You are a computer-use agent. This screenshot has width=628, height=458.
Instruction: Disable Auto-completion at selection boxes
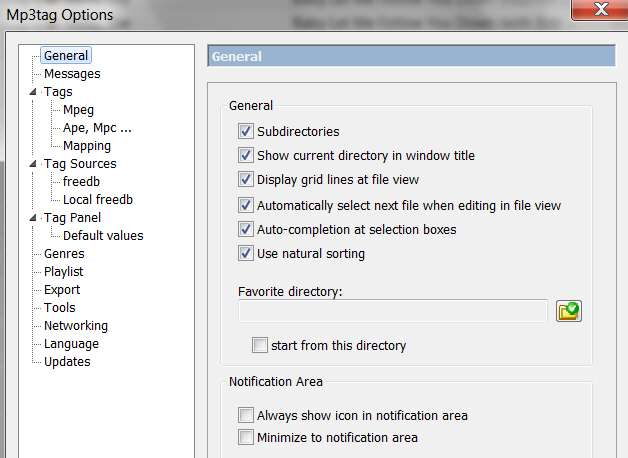tap(246, 229)
